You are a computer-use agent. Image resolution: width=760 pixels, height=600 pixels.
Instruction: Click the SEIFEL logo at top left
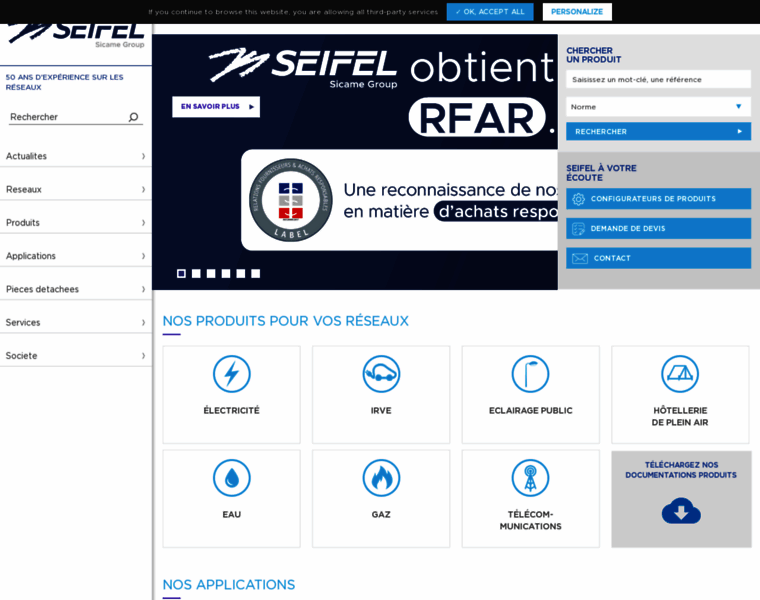click(x=77, y=34)
